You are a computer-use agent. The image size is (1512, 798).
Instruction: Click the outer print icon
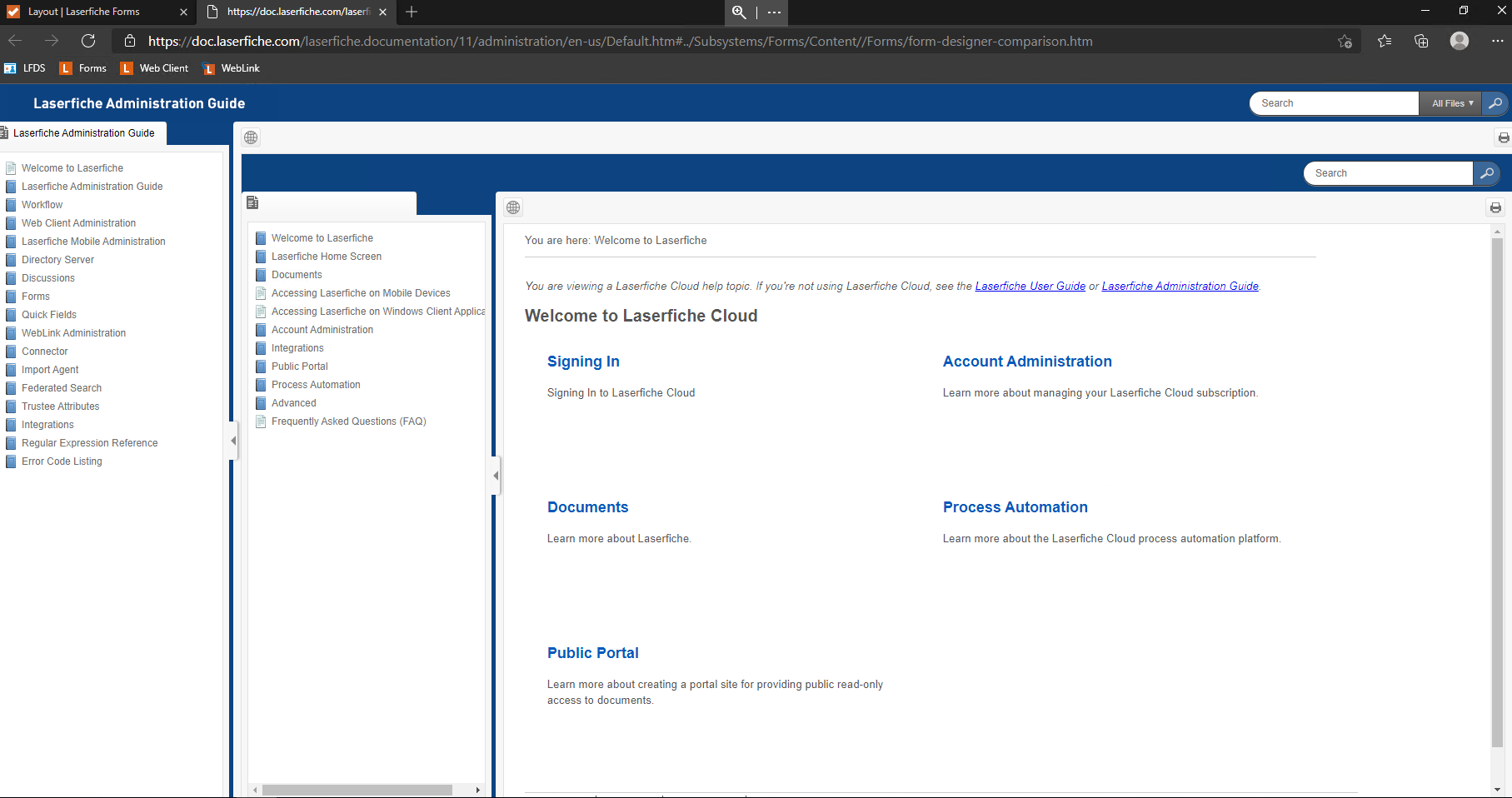(1504, 137)
